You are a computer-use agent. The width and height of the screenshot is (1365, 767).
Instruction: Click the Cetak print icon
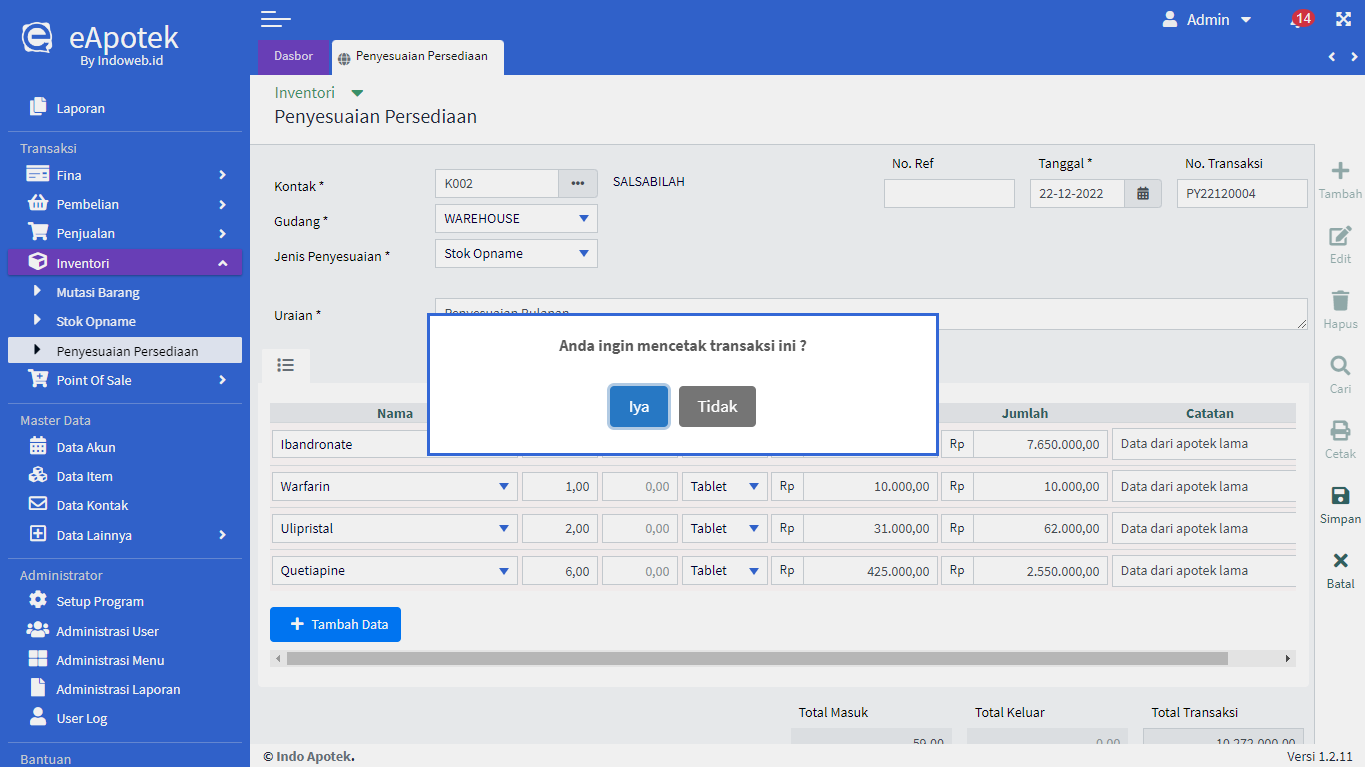click(x=1340, y=431)
